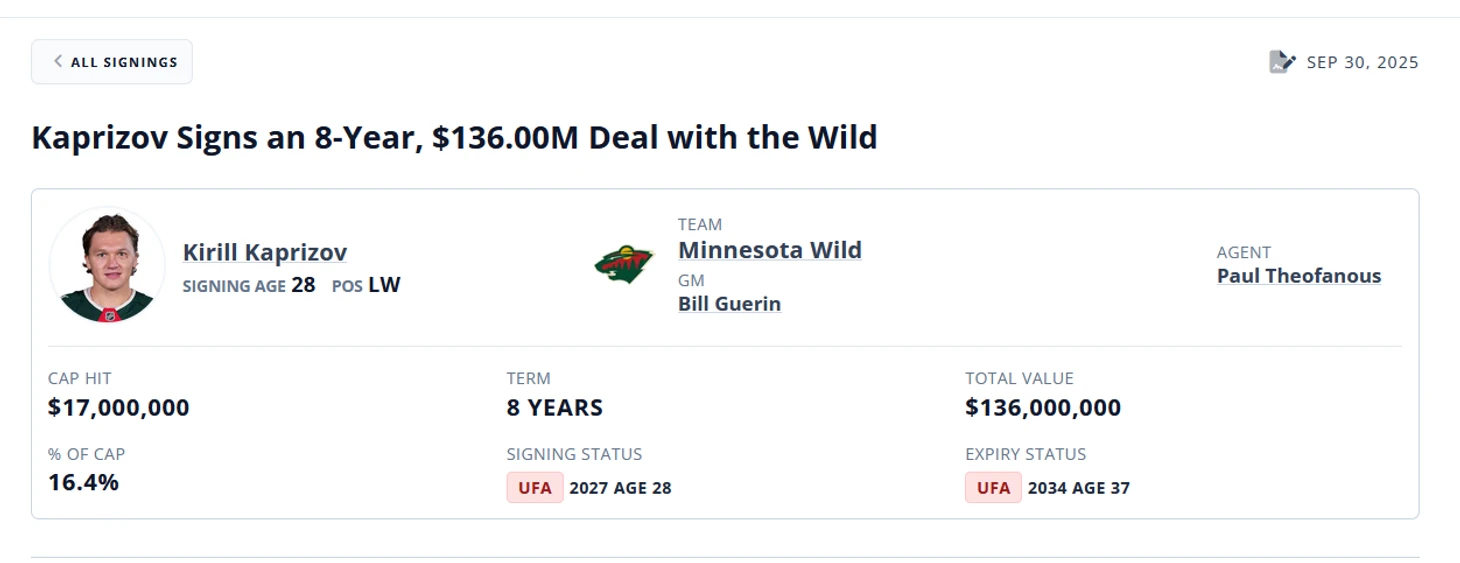Click the 2027 AGE 28 signing text
1460x563 pixels.
(x=620, y=488)
